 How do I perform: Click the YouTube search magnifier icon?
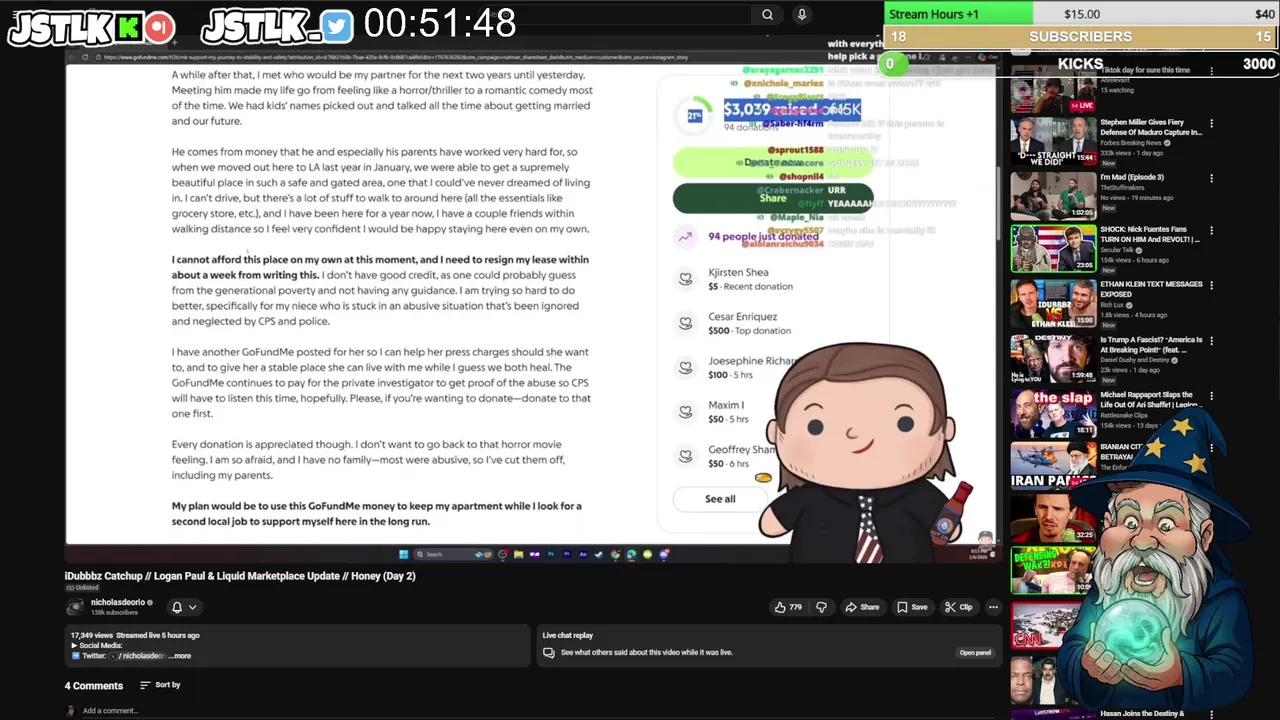pyautogui.click(x=767, y=15)
